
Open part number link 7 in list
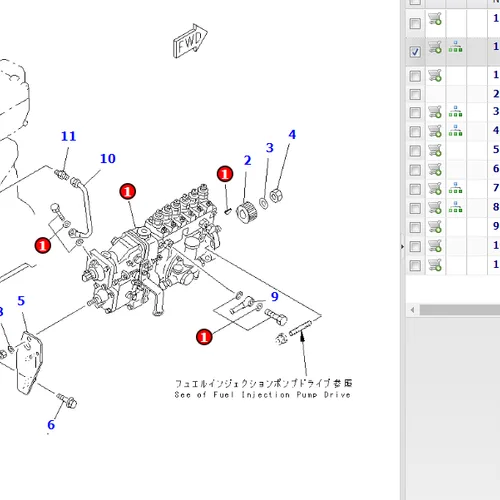click(496, 188)
